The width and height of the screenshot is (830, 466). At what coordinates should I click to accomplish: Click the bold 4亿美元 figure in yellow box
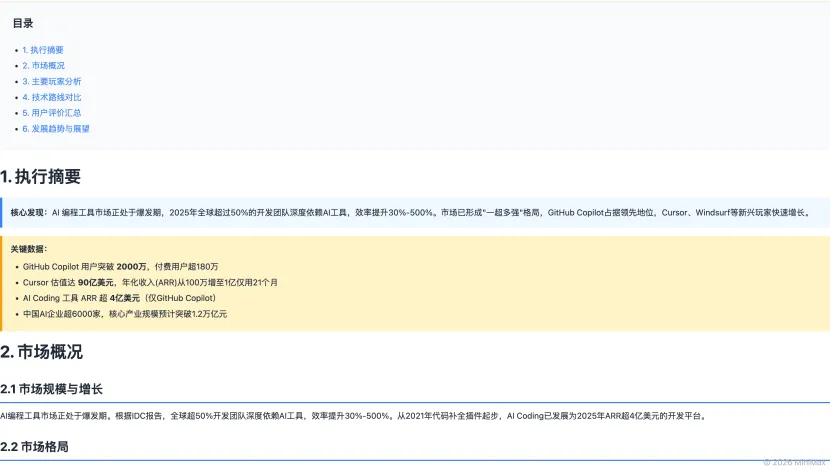[124, 298]
